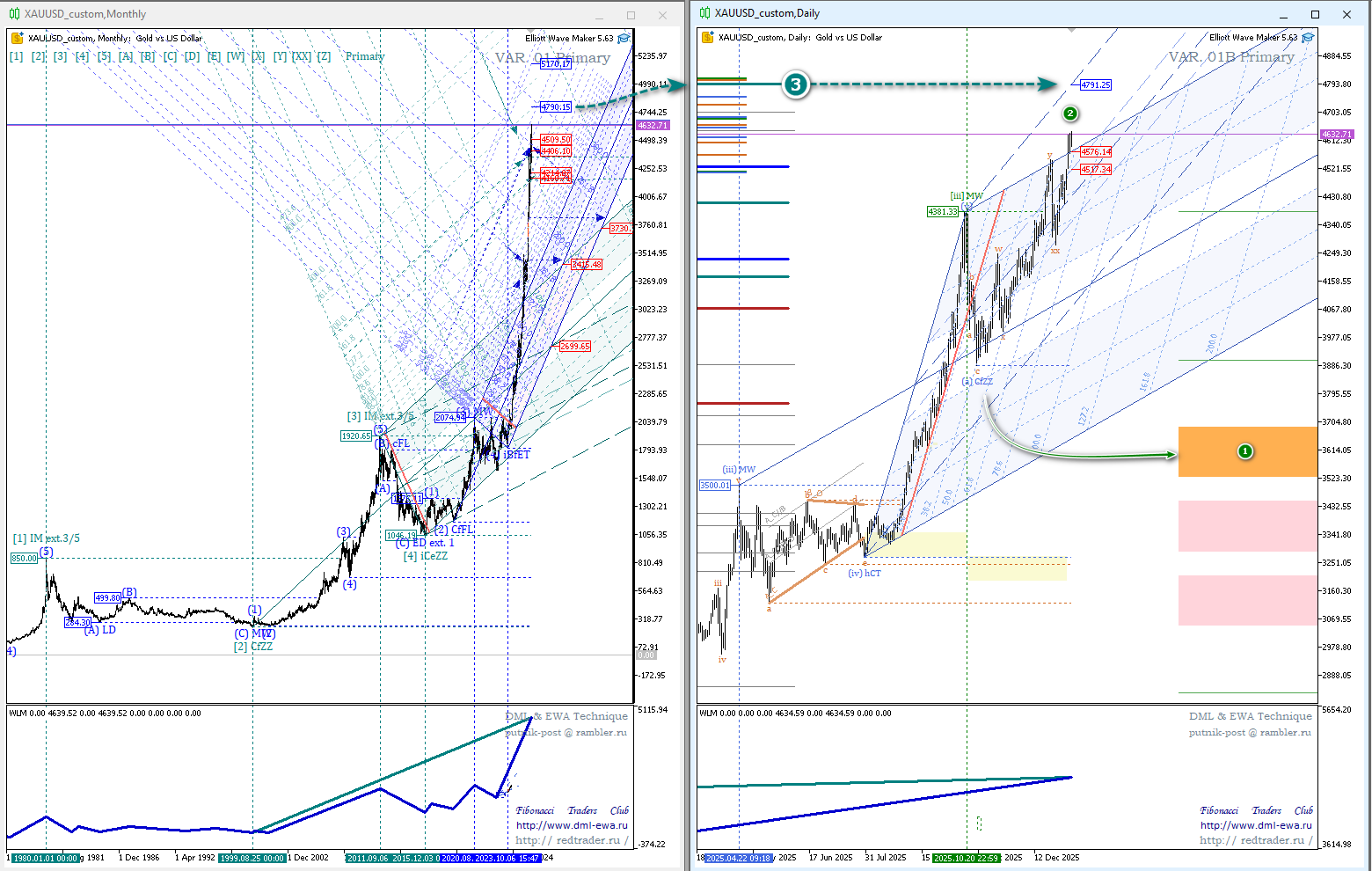Image resolution: width=1372 pixels, height=871 pixels.
Task: Select the [A] wave label button
Action: pos(126,56)
